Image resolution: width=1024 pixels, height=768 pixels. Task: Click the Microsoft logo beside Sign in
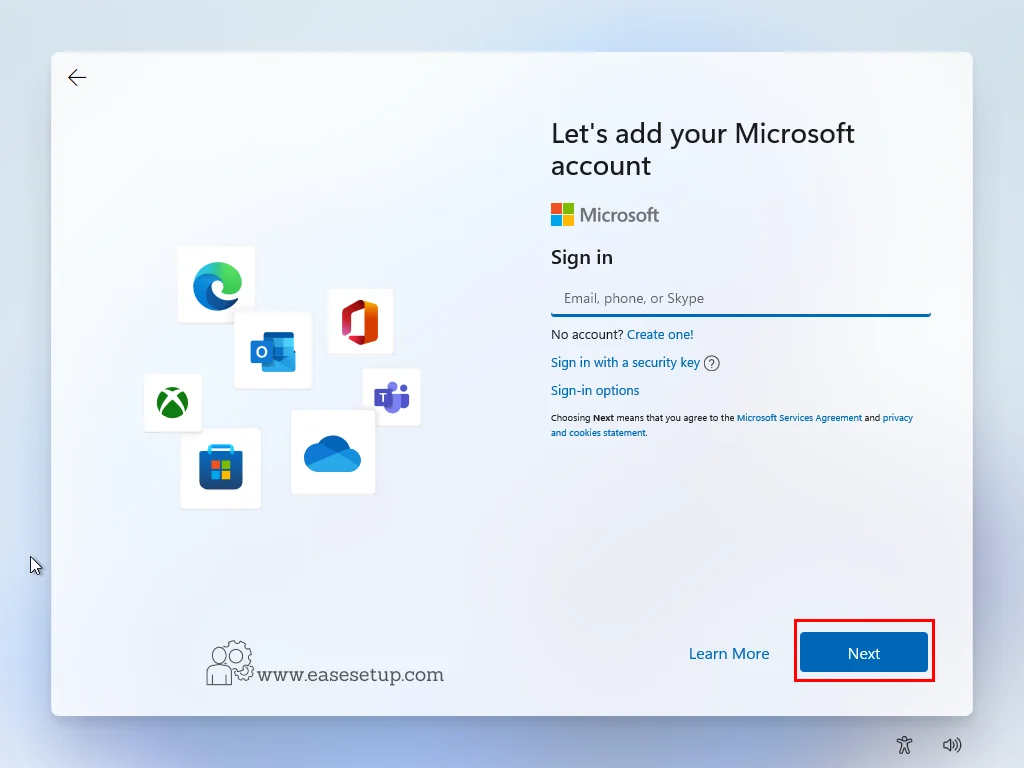point(605,215)
